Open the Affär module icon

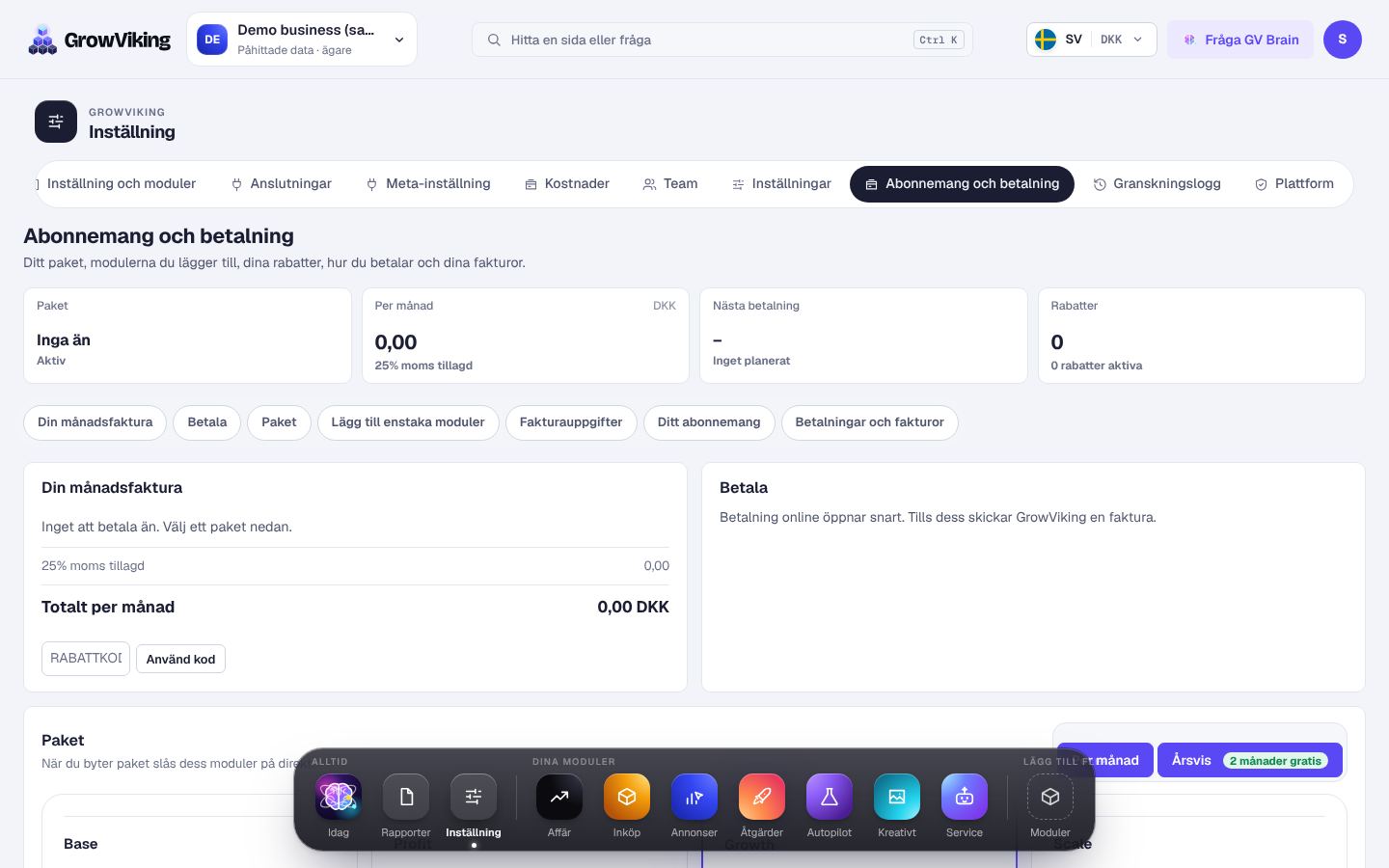(559, 797)
